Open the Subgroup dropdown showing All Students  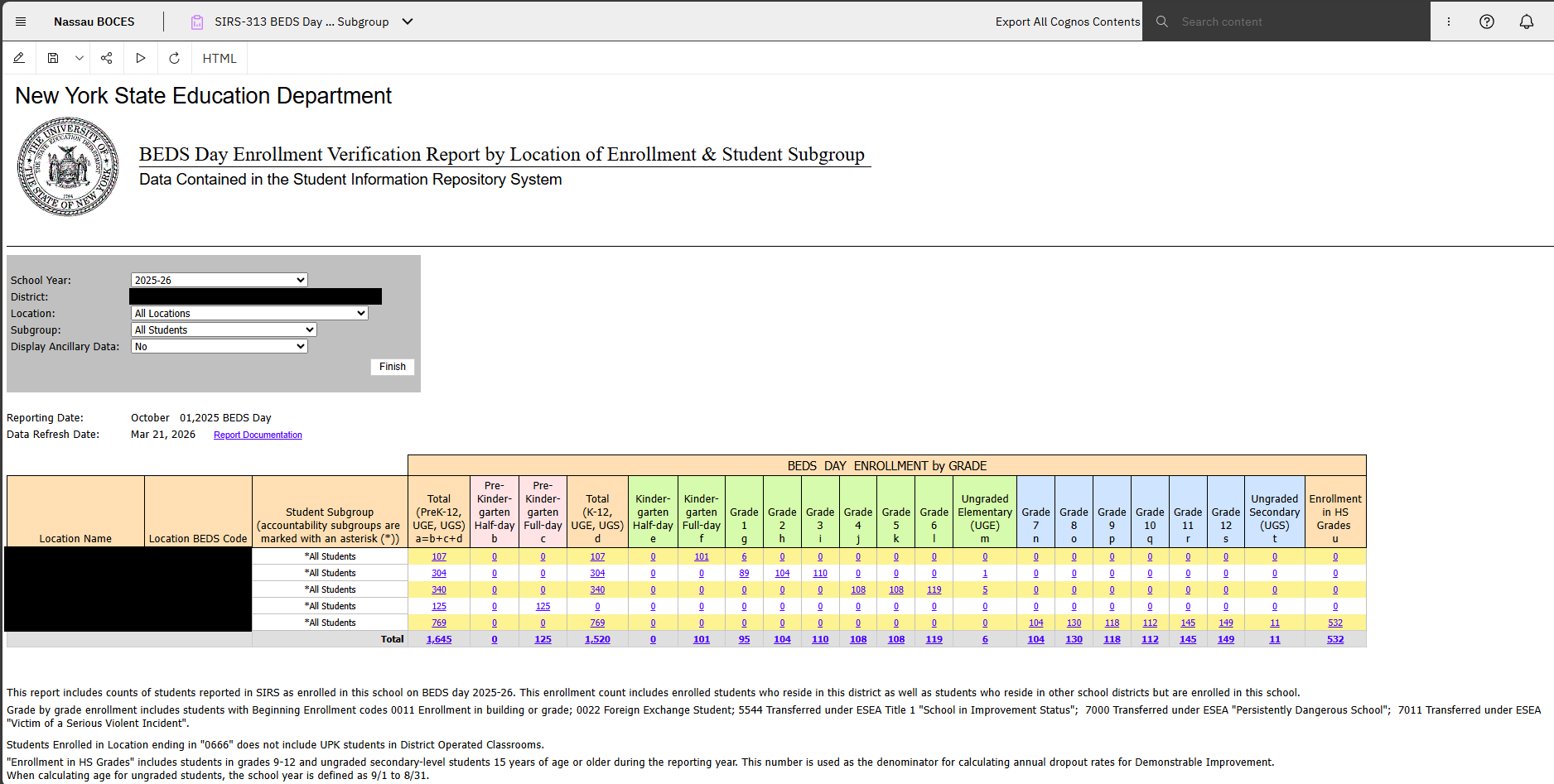[224, 329]
